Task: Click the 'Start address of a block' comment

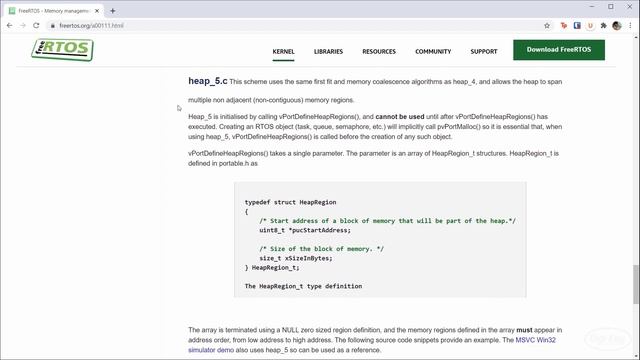Action: tap(387, 221)
